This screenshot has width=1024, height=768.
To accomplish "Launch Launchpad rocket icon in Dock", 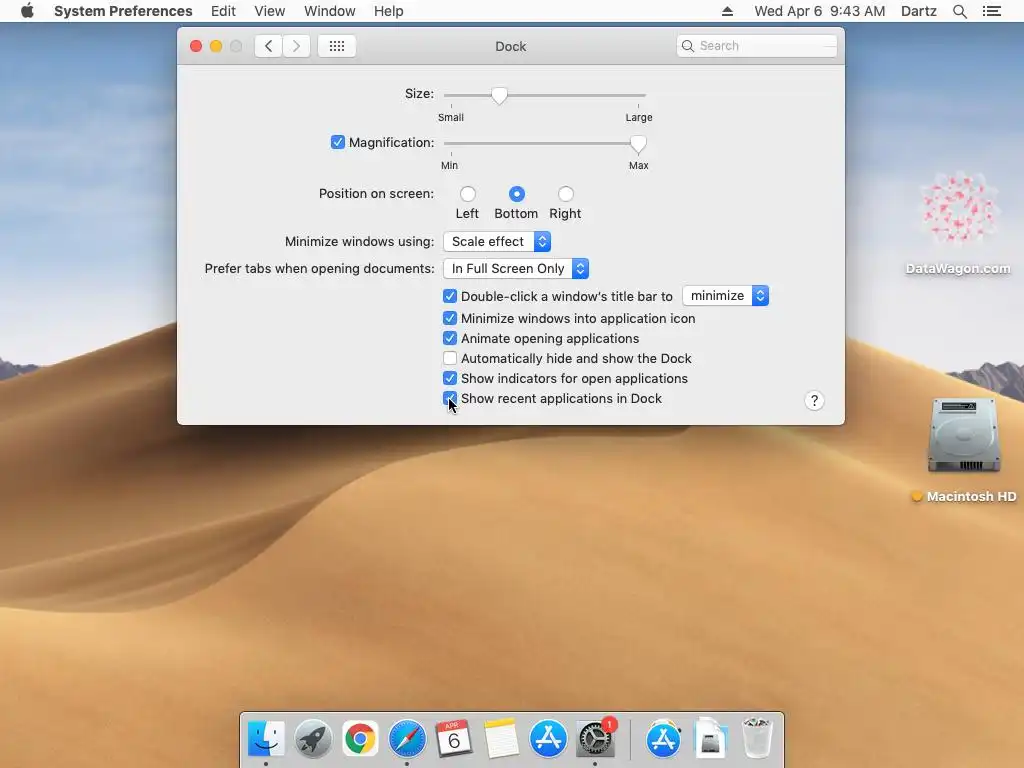I will coord(313,739).
